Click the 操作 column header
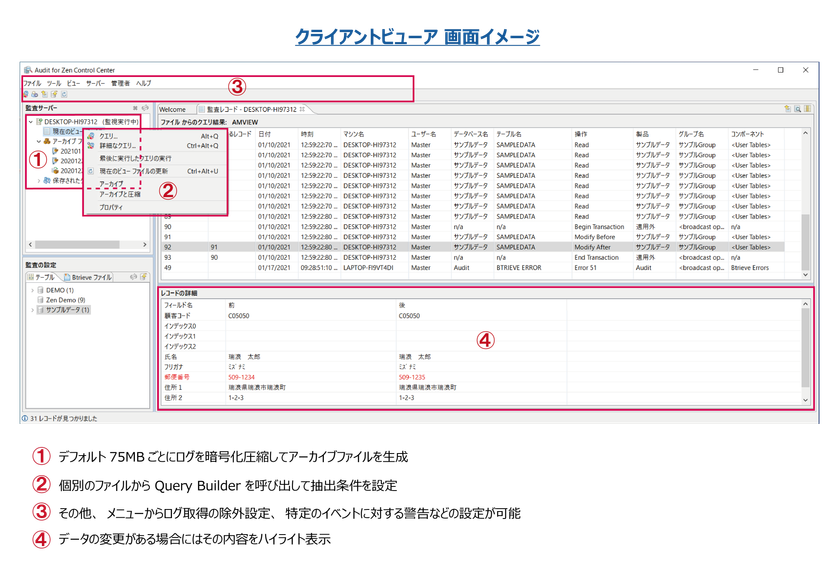This screenshot has width=840, height=576. point(581,132)
